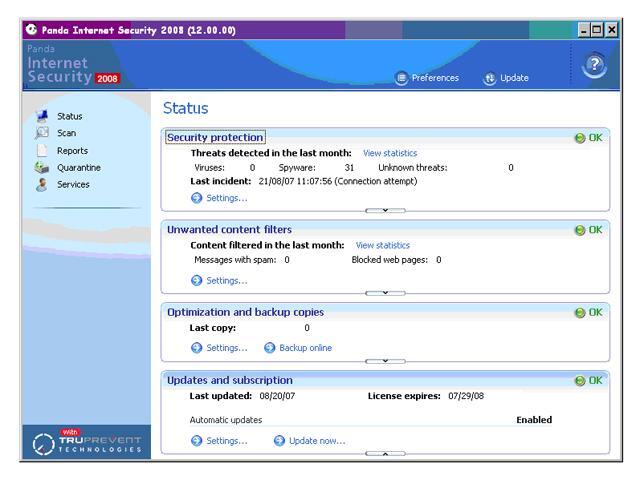Open Unwanted content filters Settings link

(227, 280)
